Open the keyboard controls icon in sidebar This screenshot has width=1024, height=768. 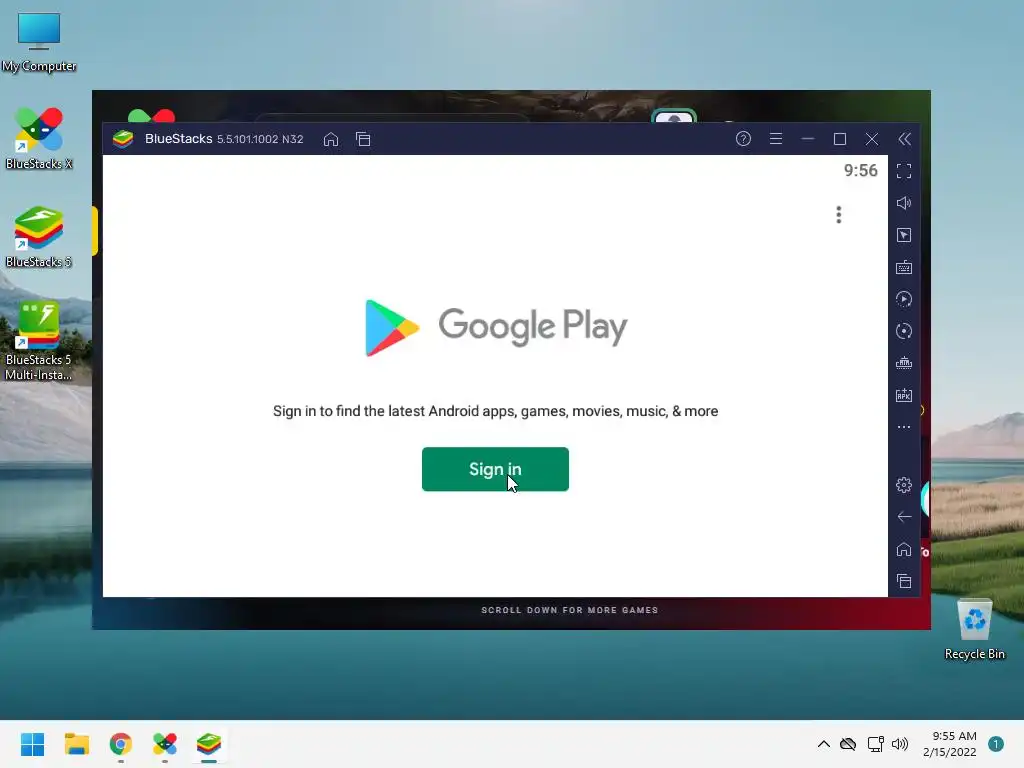tap(904, 267)
